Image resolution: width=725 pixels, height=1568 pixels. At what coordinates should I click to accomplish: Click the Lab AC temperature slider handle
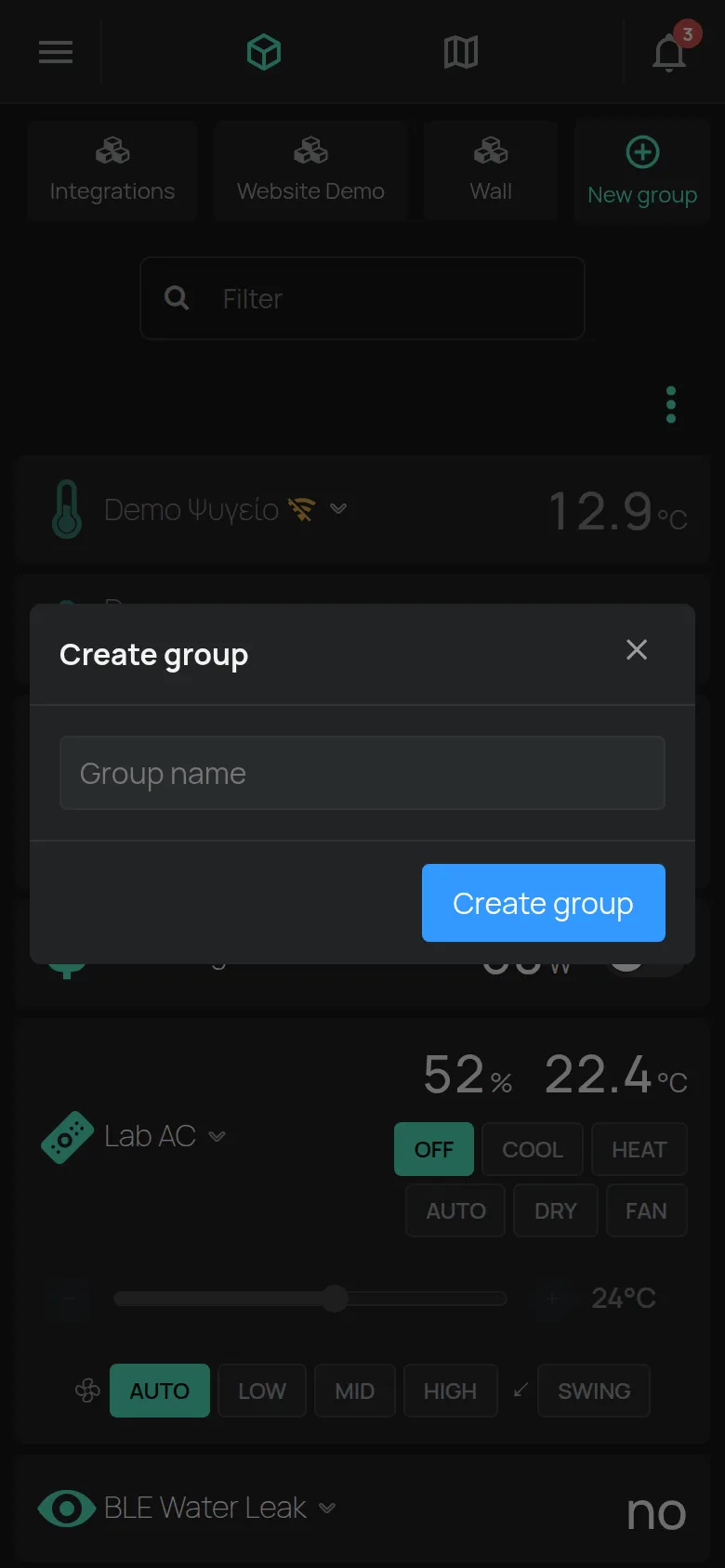pyautogui.click(x=335, y=1298)
